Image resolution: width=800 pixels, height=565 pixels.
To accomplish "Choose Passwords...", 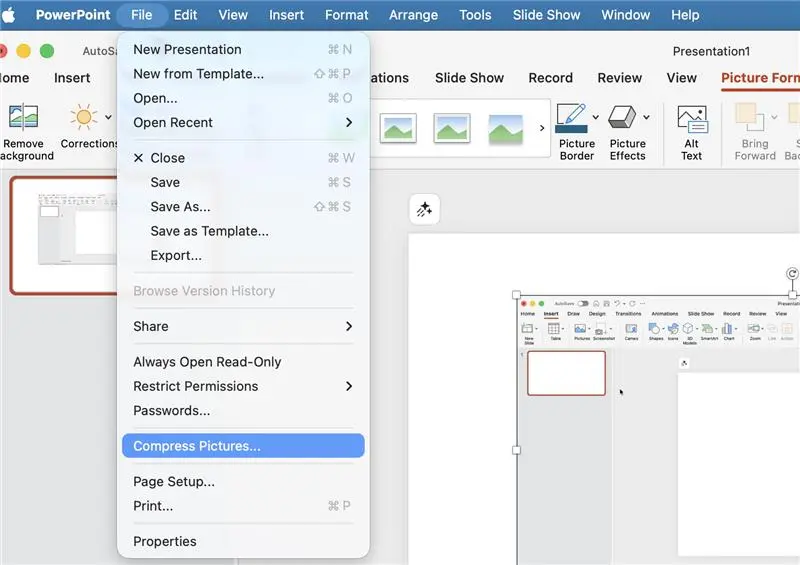I will 243,410.
